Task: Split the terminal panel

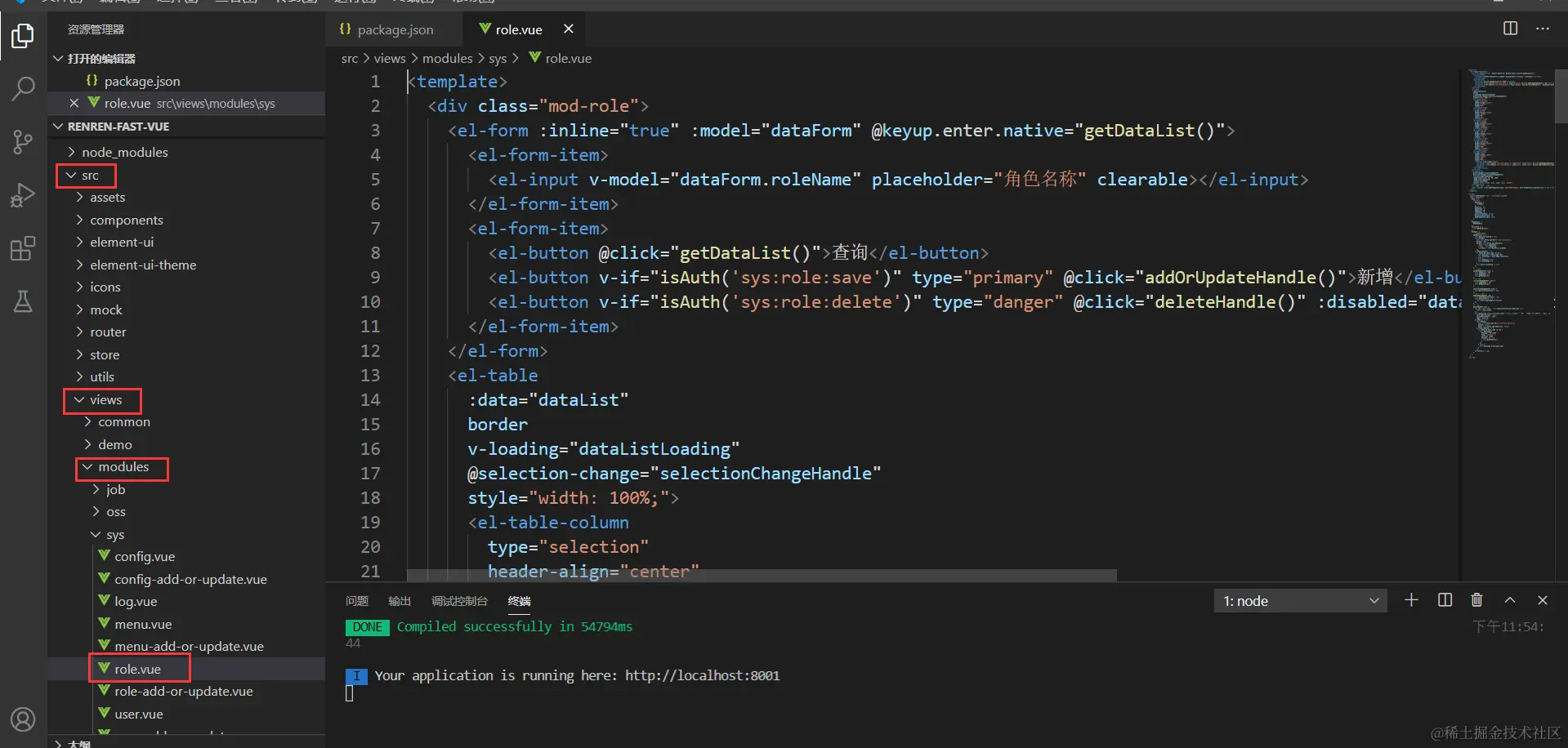Action: coord(1445,600)
